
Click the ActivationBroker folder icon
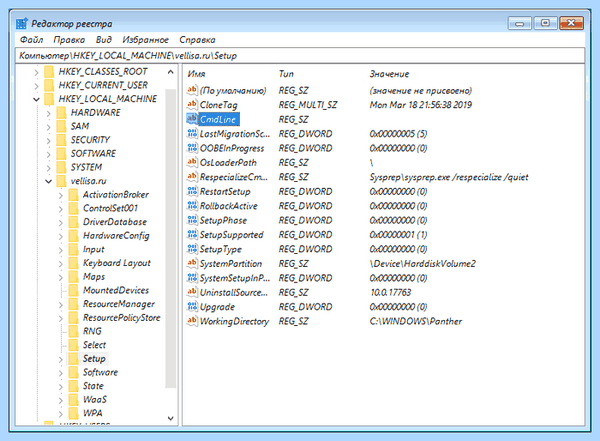[73, 194]
